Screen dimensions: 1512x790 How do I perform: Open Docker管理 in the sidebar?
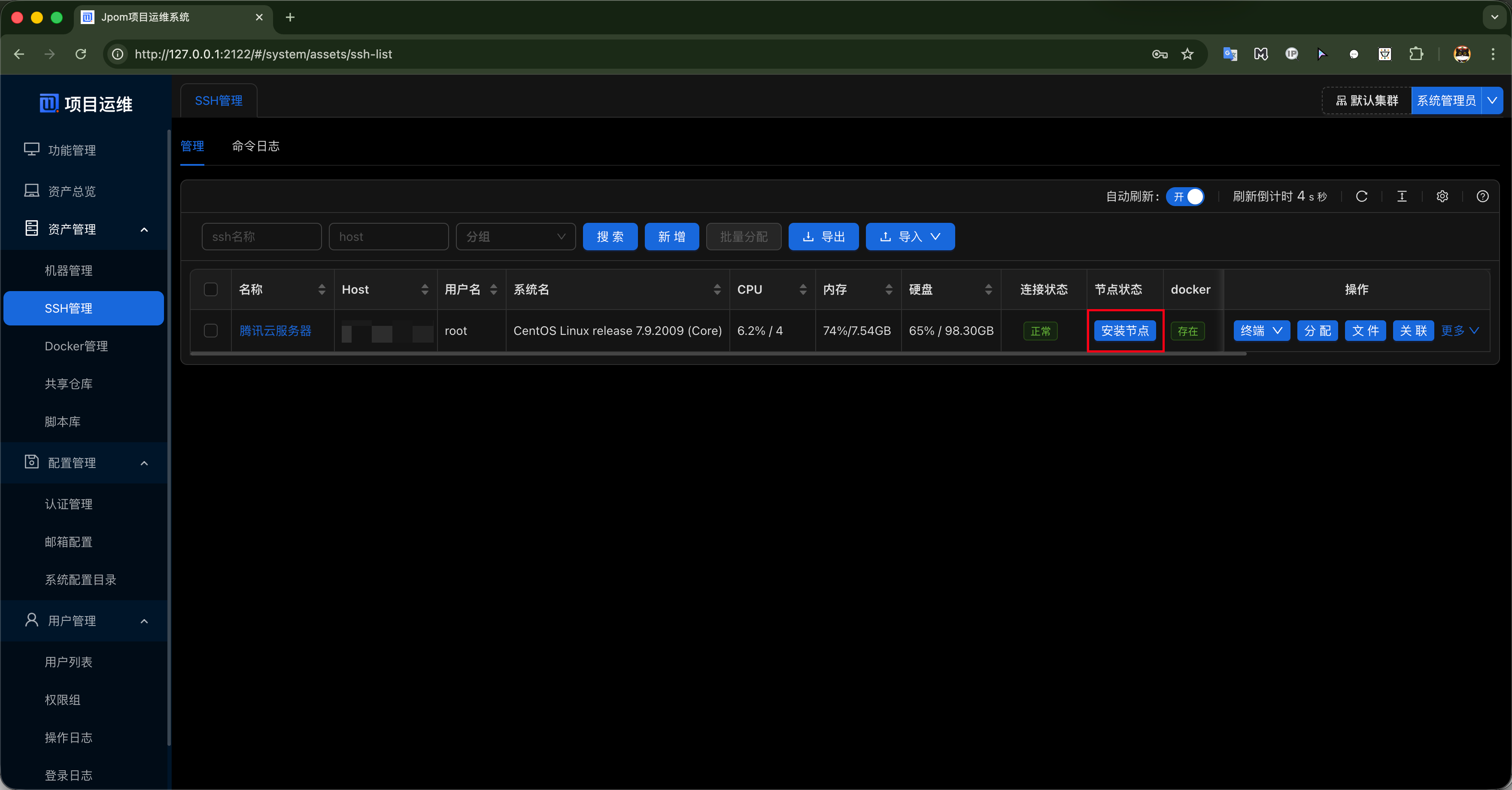76,346
